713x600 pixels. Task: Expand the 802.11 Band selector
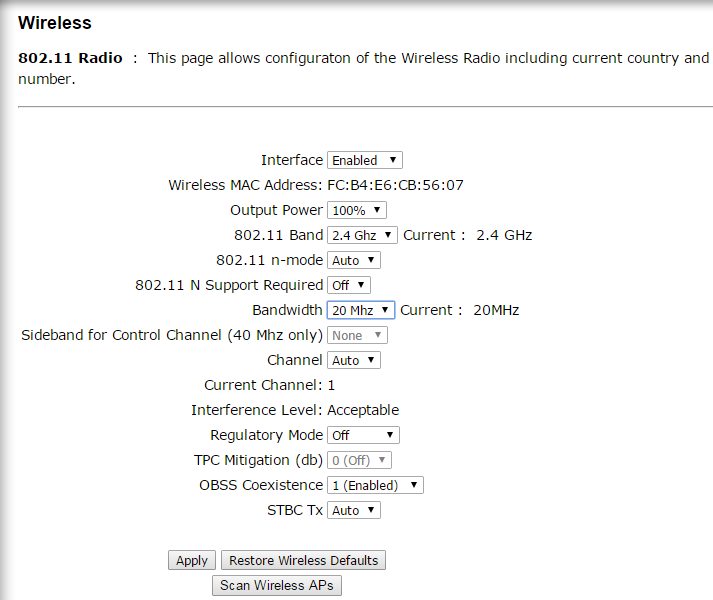click(x=362, y=235)
